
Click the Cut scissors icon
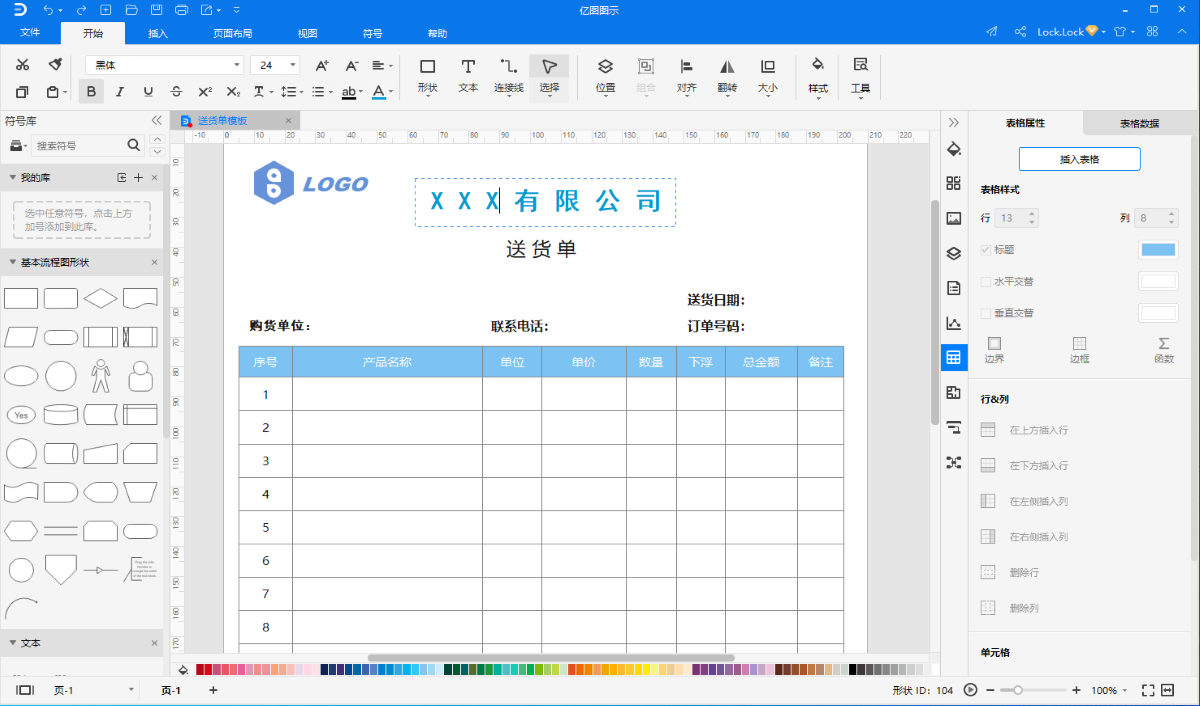coord(23,65)
